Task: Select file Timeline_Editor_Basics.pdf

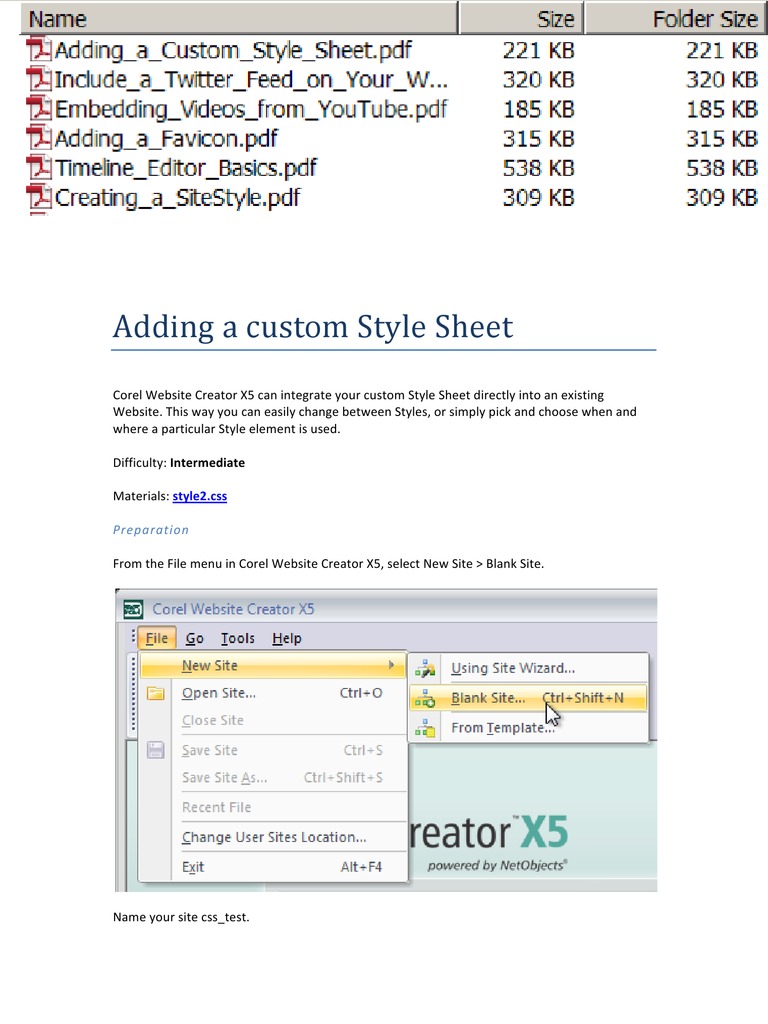Action: click(186, 168)
